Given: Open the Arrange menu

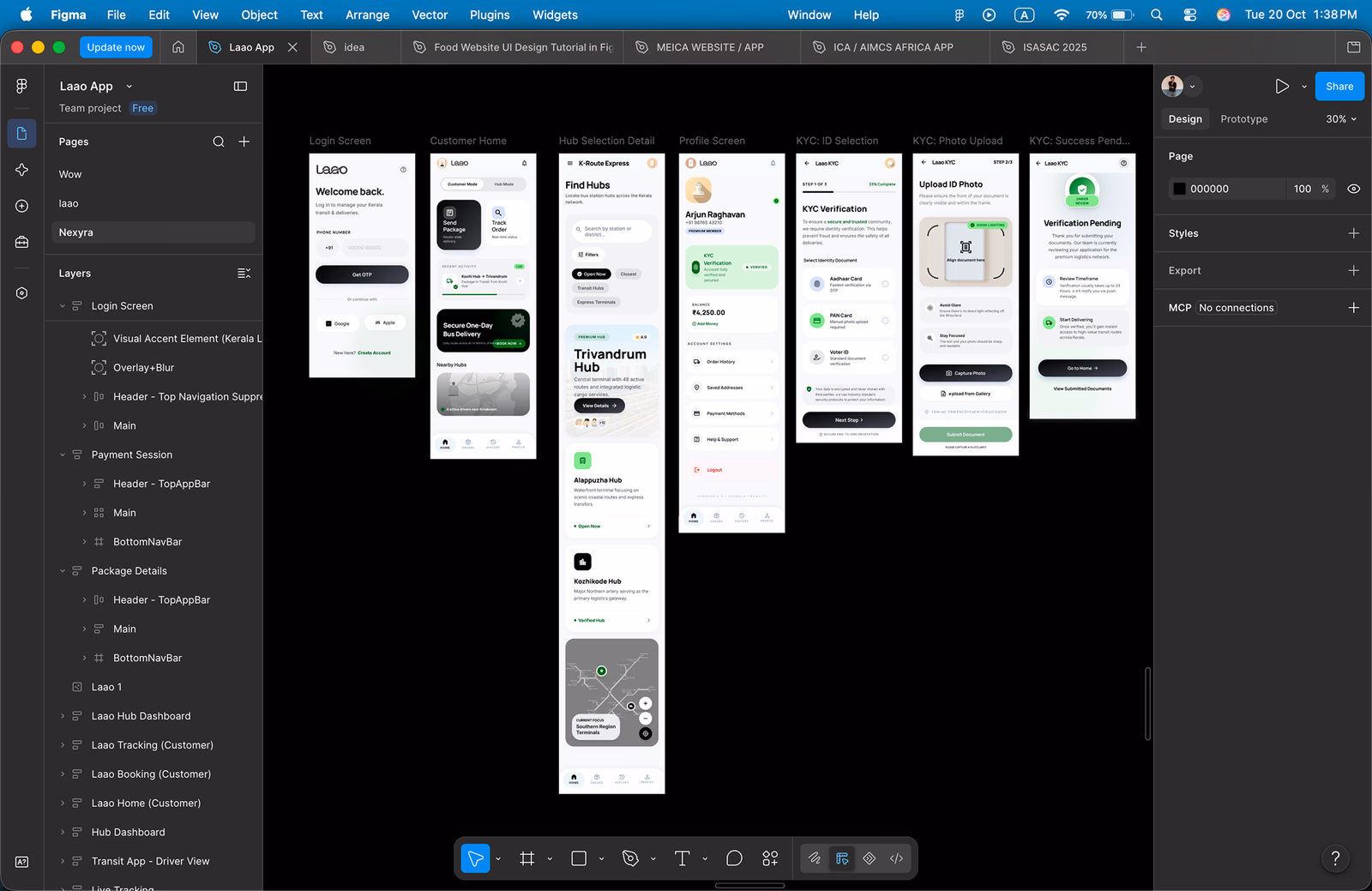Looking at the screenshot, I should 367,15.
